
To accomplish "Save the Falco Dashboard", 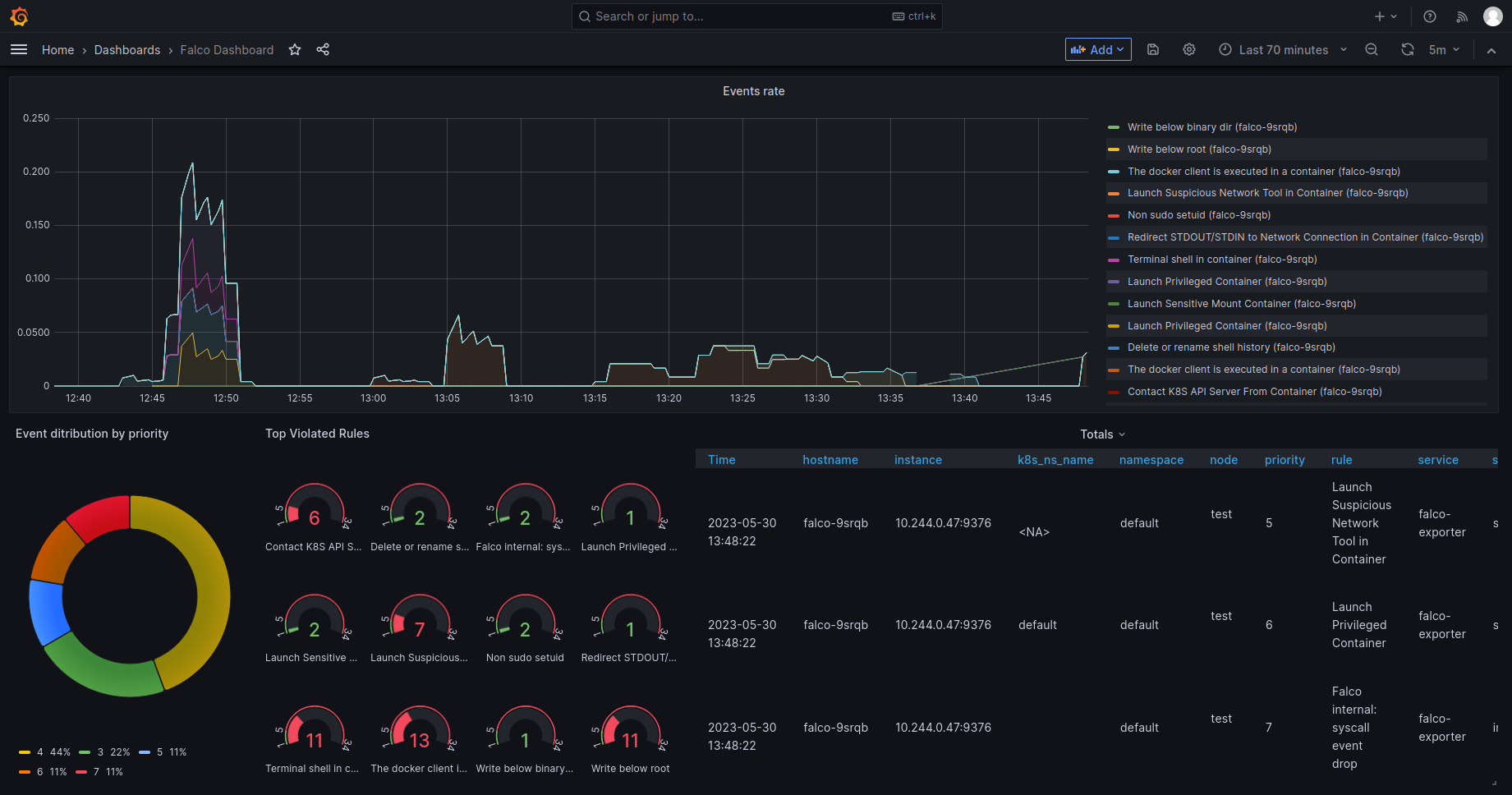I will (1153, 49).
